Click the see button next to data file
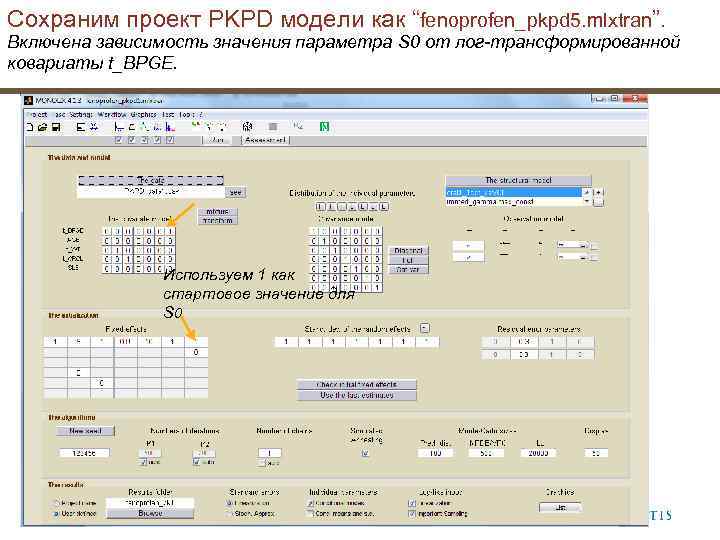Viewport: 720px width, 540px height. click(x=236, y=192)
